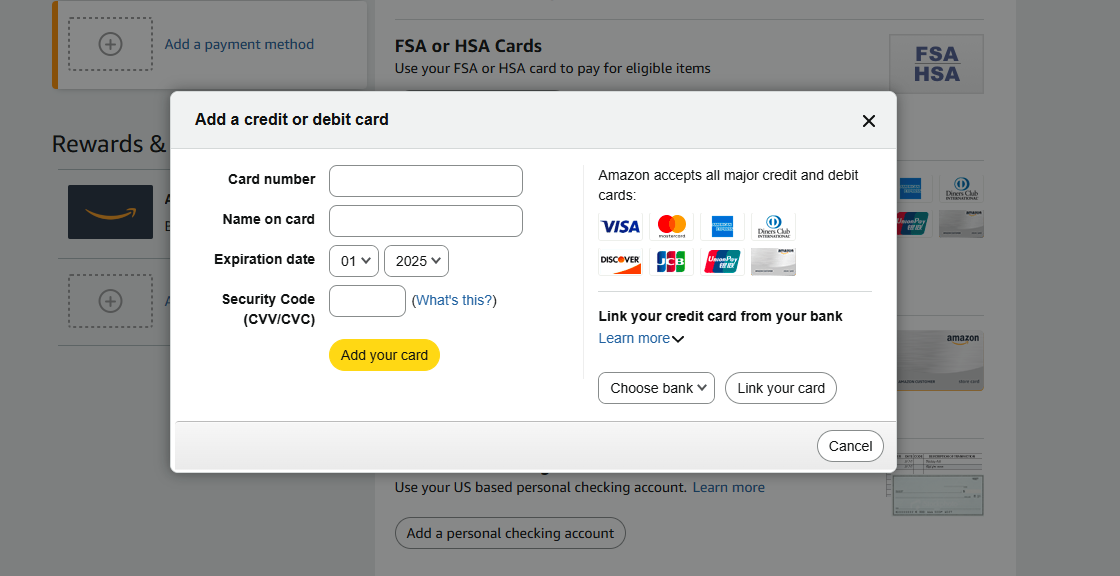Click into the Name on card field
The width and height of the screenshot is (1120, 576).
pyautogui.click(x=426, y=221)
